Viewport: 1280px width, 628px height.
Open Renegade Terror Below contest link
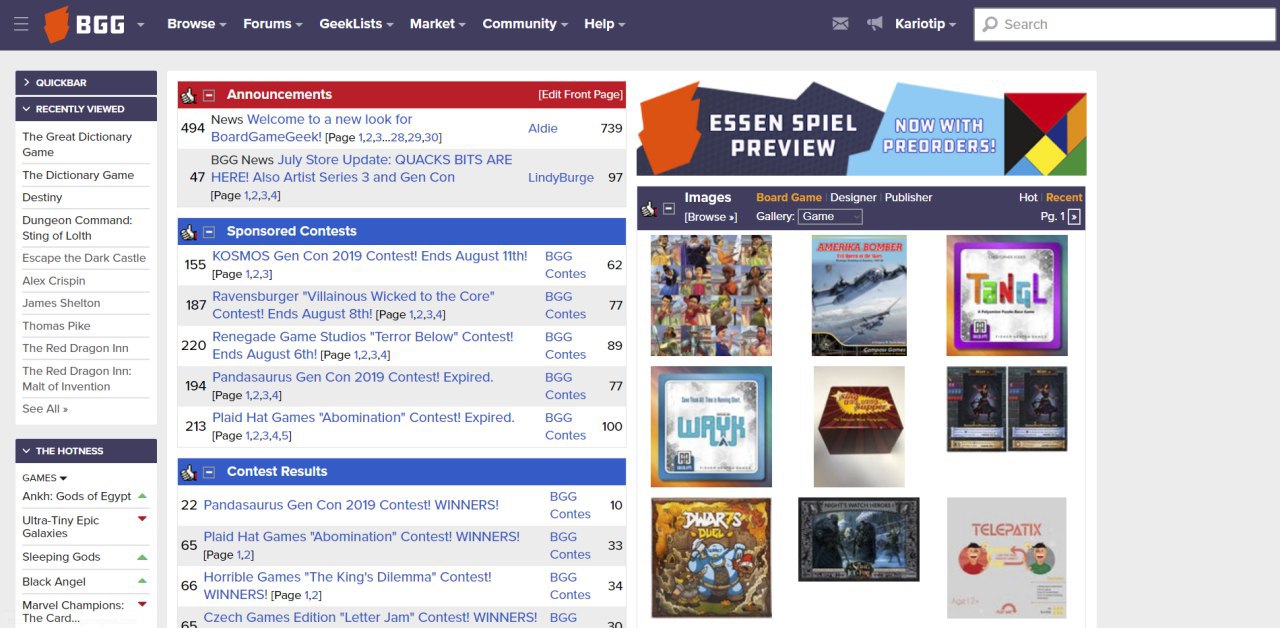click(363, 346)
